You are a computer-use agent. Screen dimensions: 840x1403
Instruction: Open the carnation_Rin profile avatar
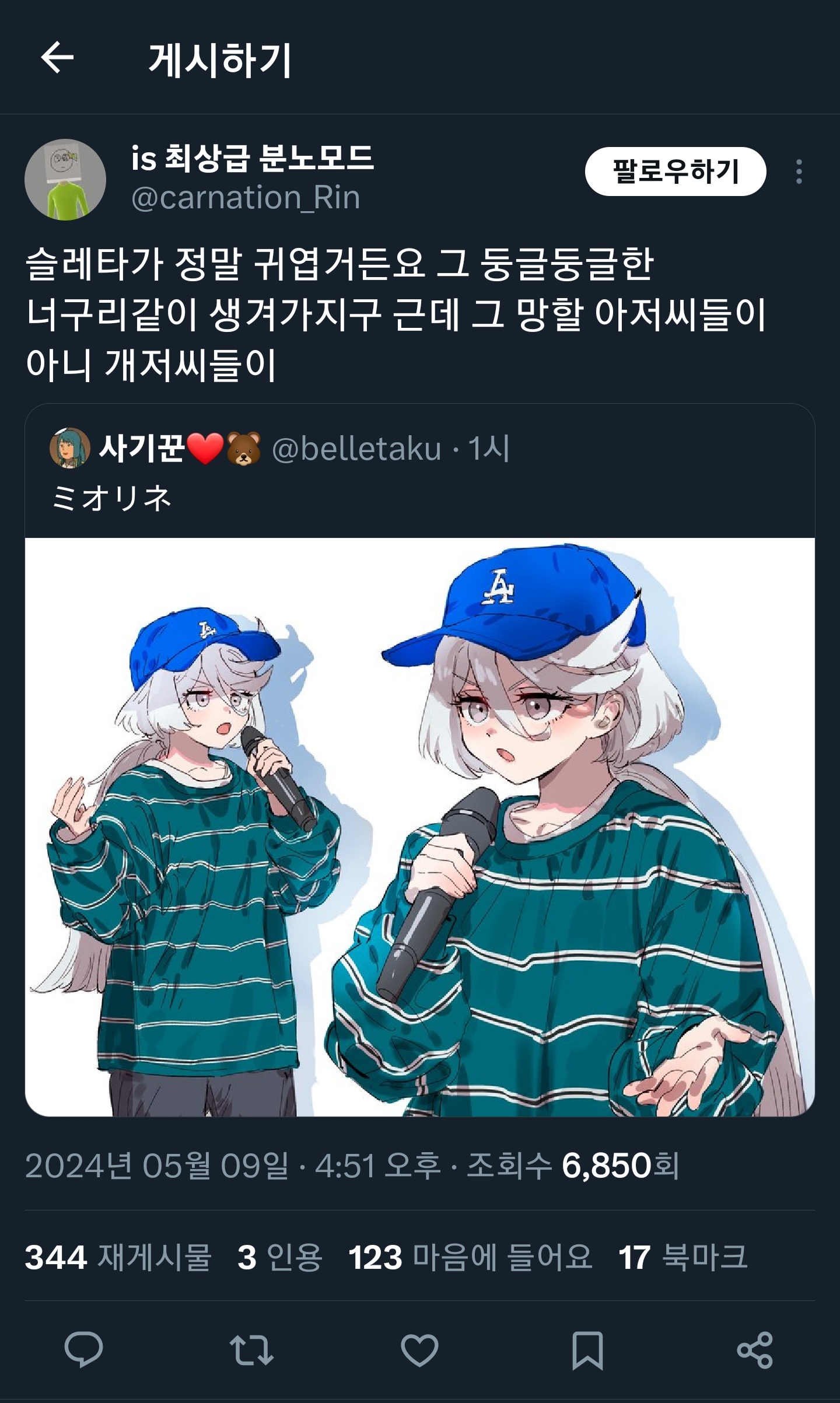pos(65,180)
